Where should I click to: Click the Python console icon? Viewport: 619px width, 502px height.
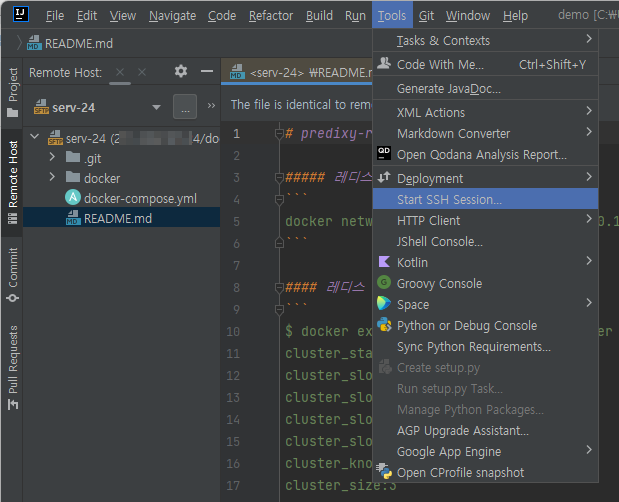point(384,325)
